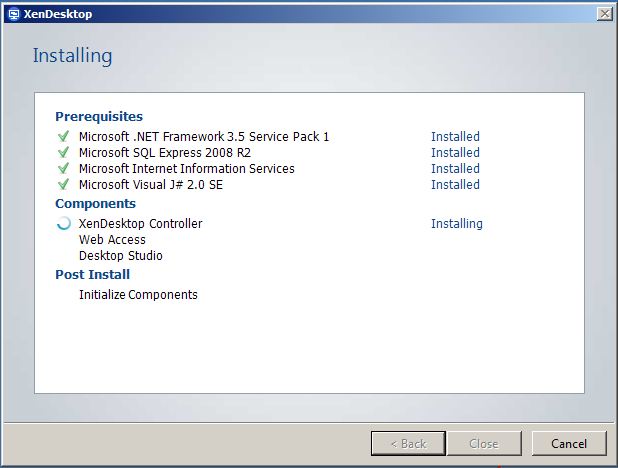Click the Cancel button
618x468 pixels.
(x=569, y=444)
